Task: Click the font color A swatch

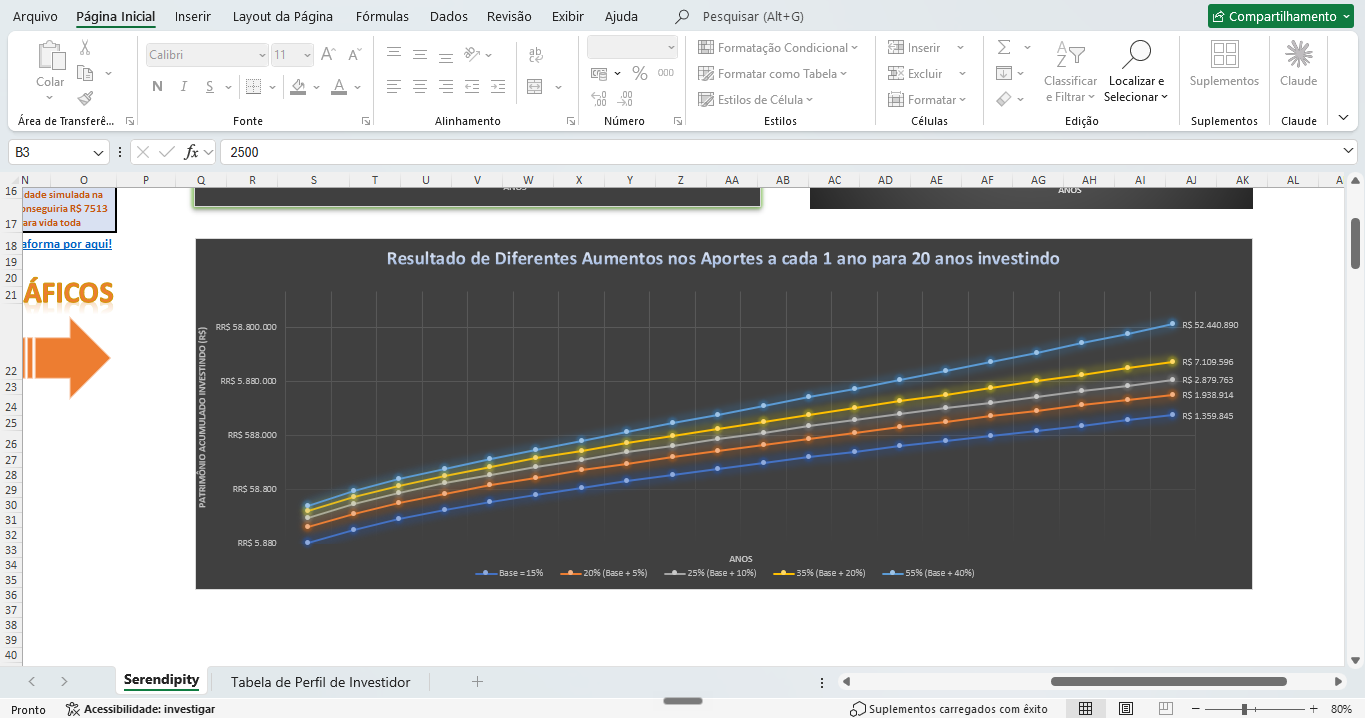Action: click(339, 87)
